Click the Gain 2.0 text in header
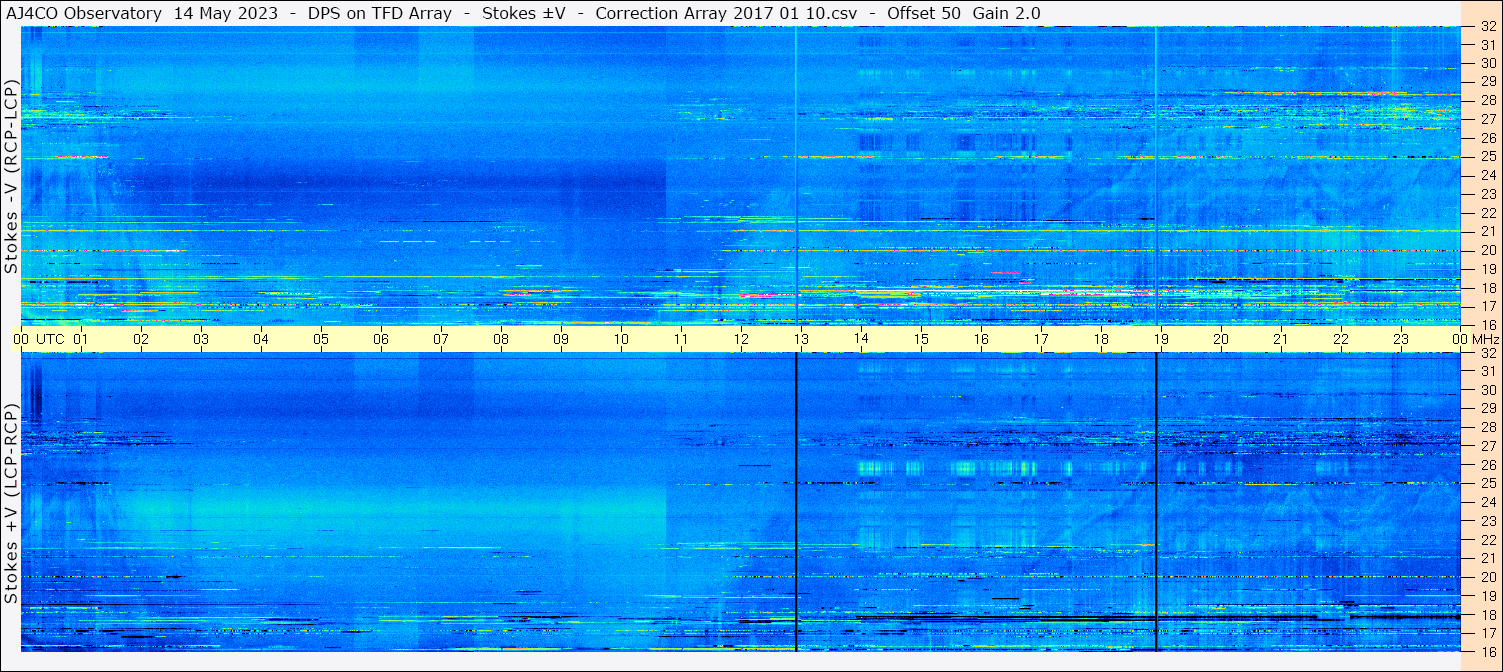1503x672 pixels. [1006, 13]
